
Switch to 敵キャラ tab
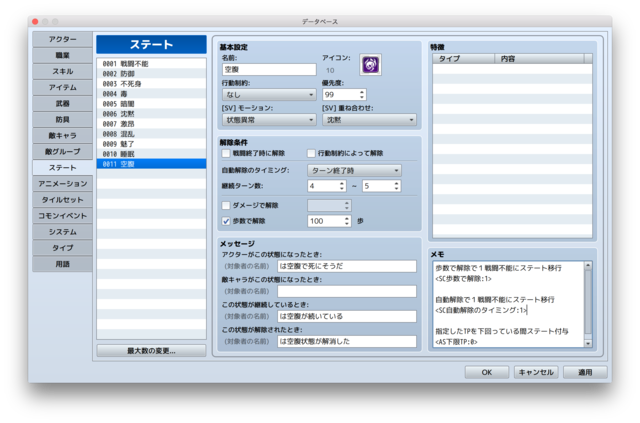[62, 136]
